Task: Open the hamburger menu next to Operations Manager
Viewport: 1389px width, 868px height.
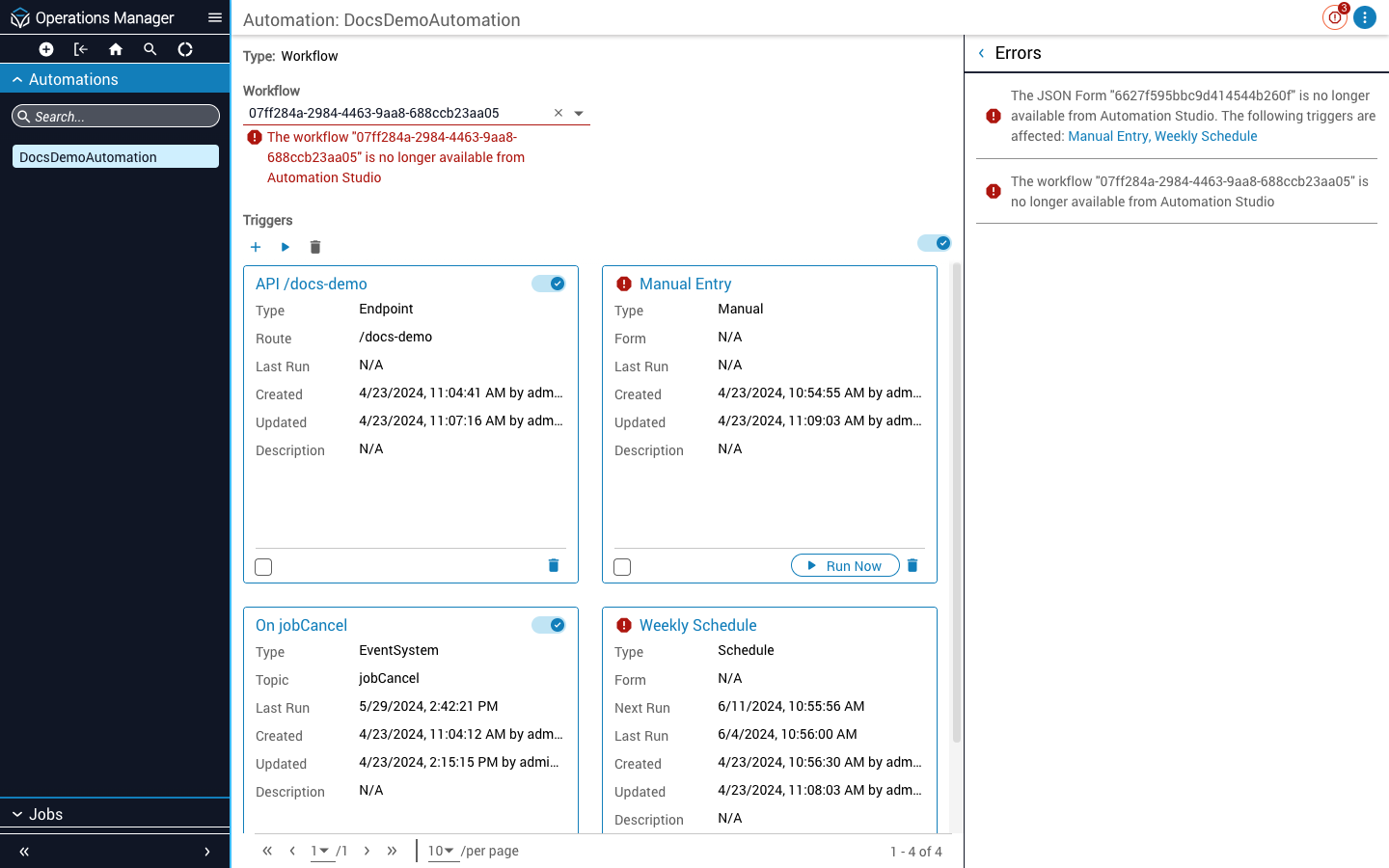Action: tap(215, 17)
